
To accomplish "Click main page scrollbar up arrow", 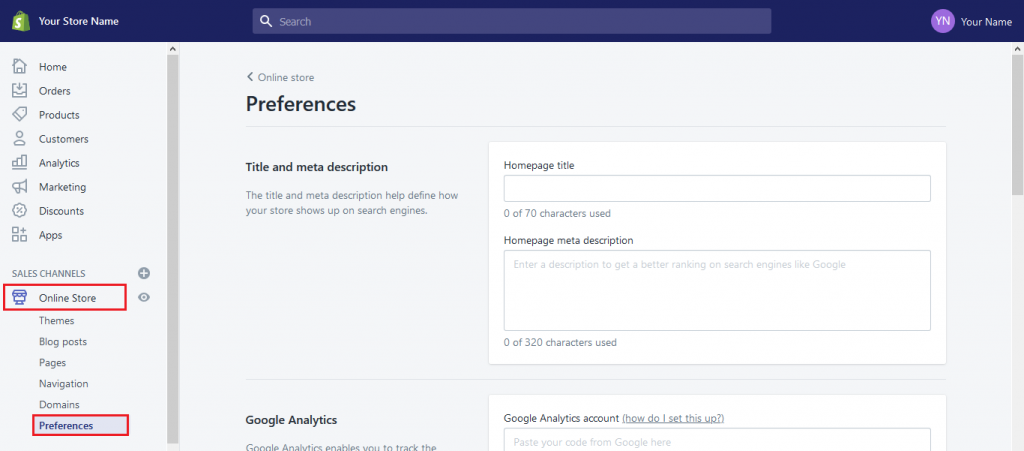I will [x=1018, y=48].
